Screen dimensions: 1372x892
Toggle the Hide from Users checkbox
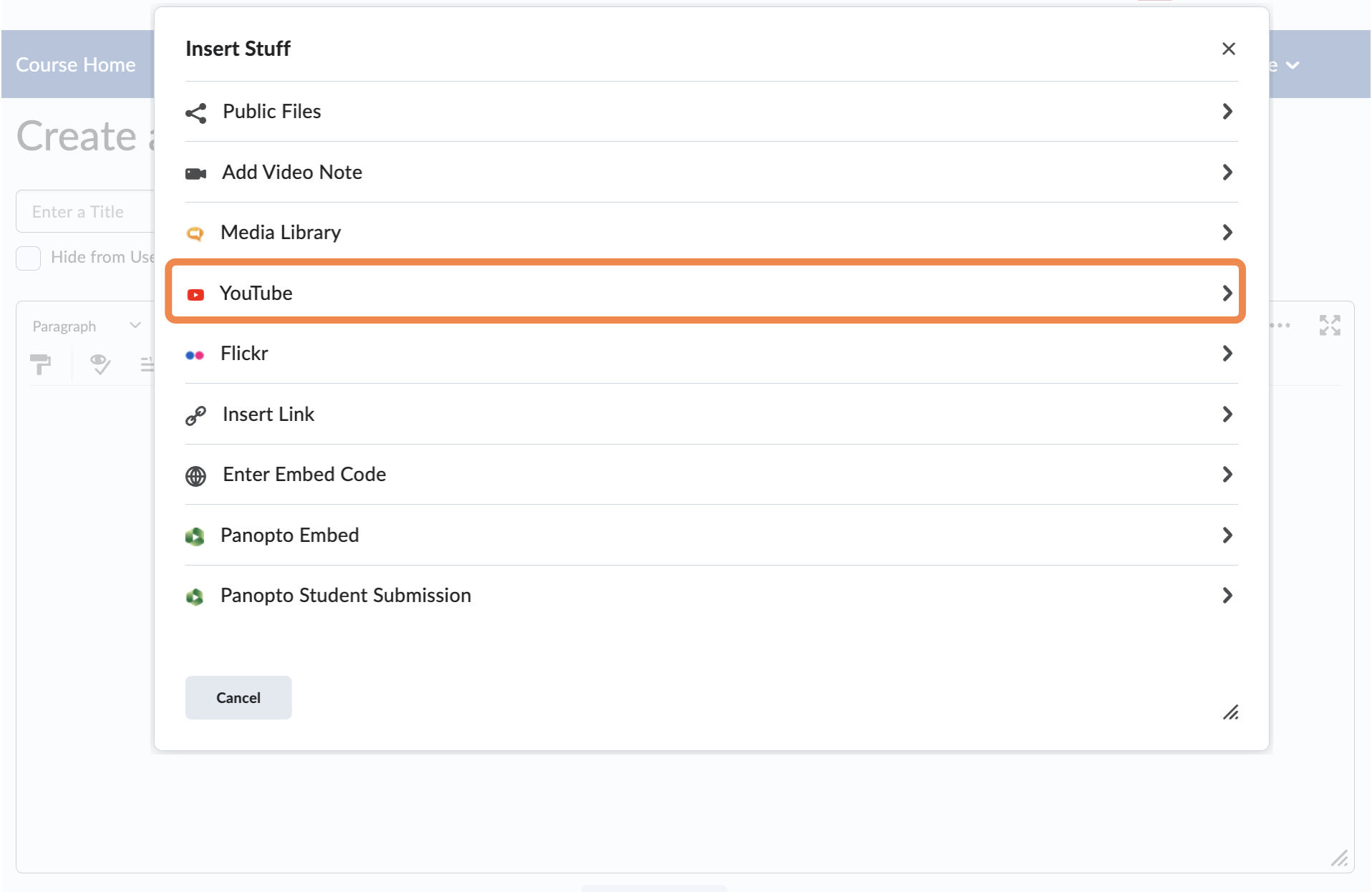[x=28, y=257]
